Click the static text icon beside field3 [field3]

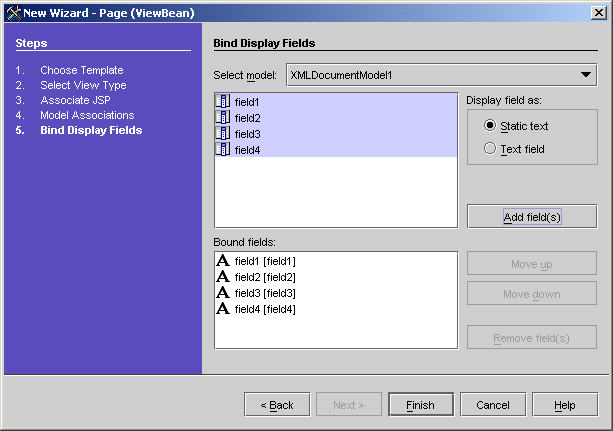(223, 293)
